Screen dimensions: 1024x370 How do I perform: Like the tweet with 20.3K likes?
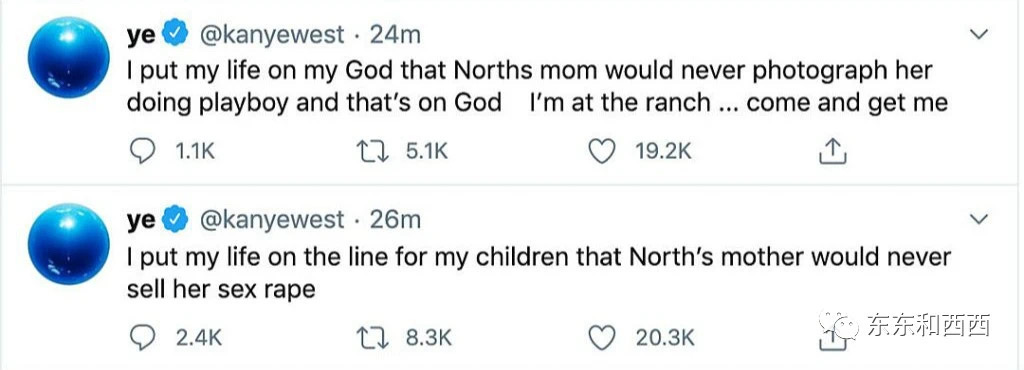point(601,337)
